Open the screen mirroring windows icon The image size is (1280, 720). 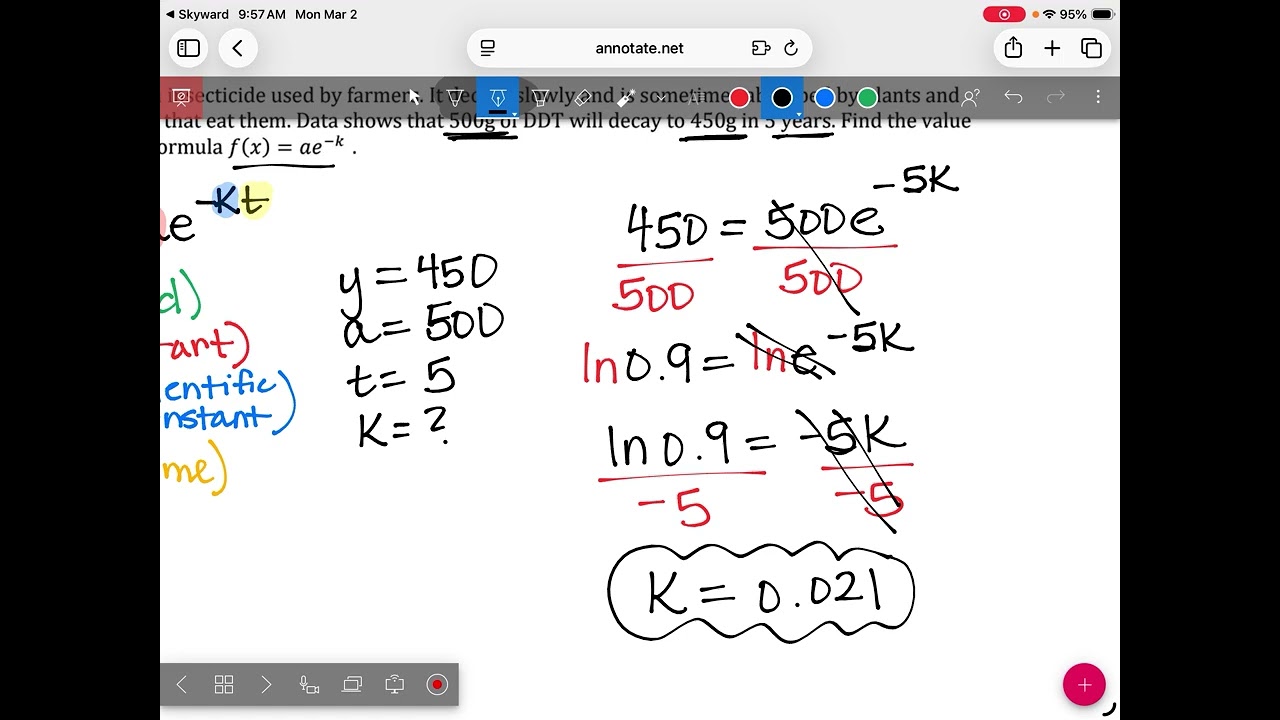[x=352, y=685]
